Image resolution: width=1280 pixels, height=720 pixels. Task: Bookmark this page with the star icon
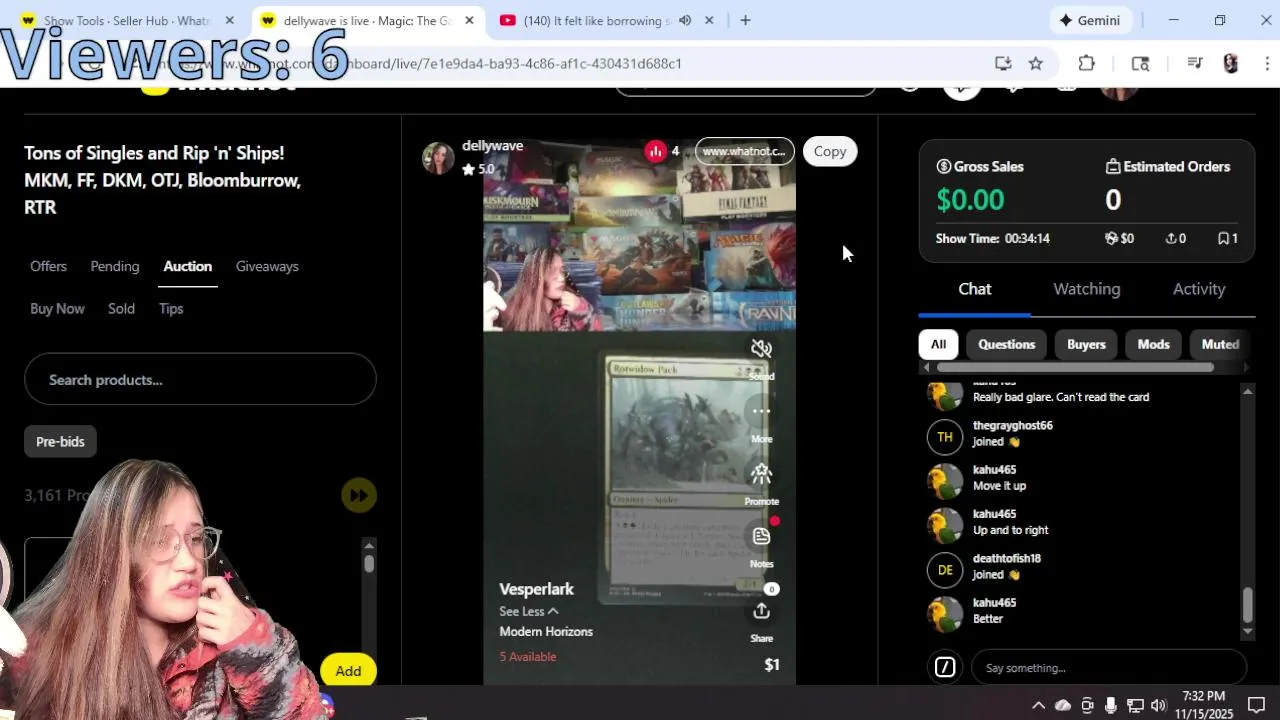click(1036, 63)
